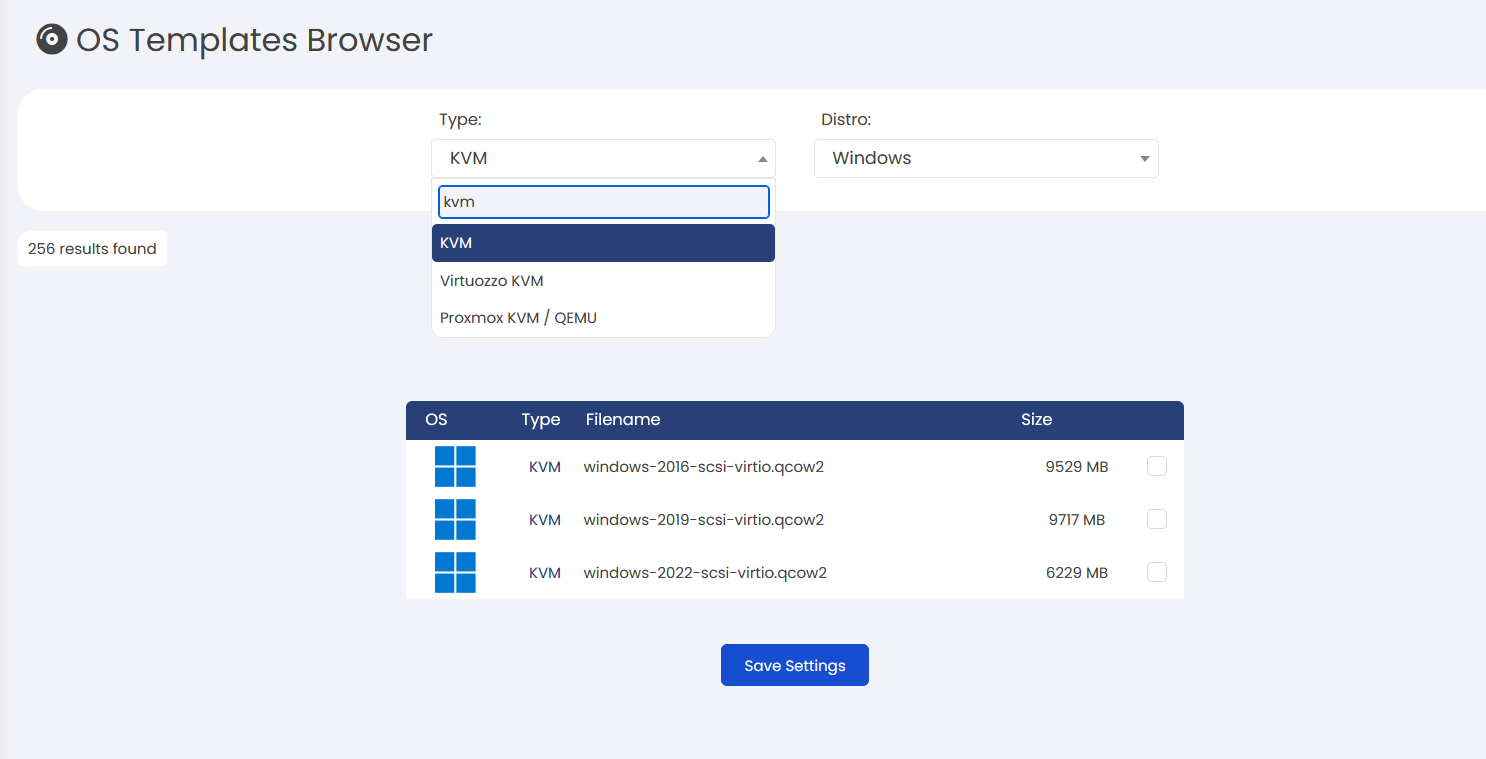Click Windows logo in windows-2022 row
Viewport: 1486px width, 759px height.
point(455,573)
